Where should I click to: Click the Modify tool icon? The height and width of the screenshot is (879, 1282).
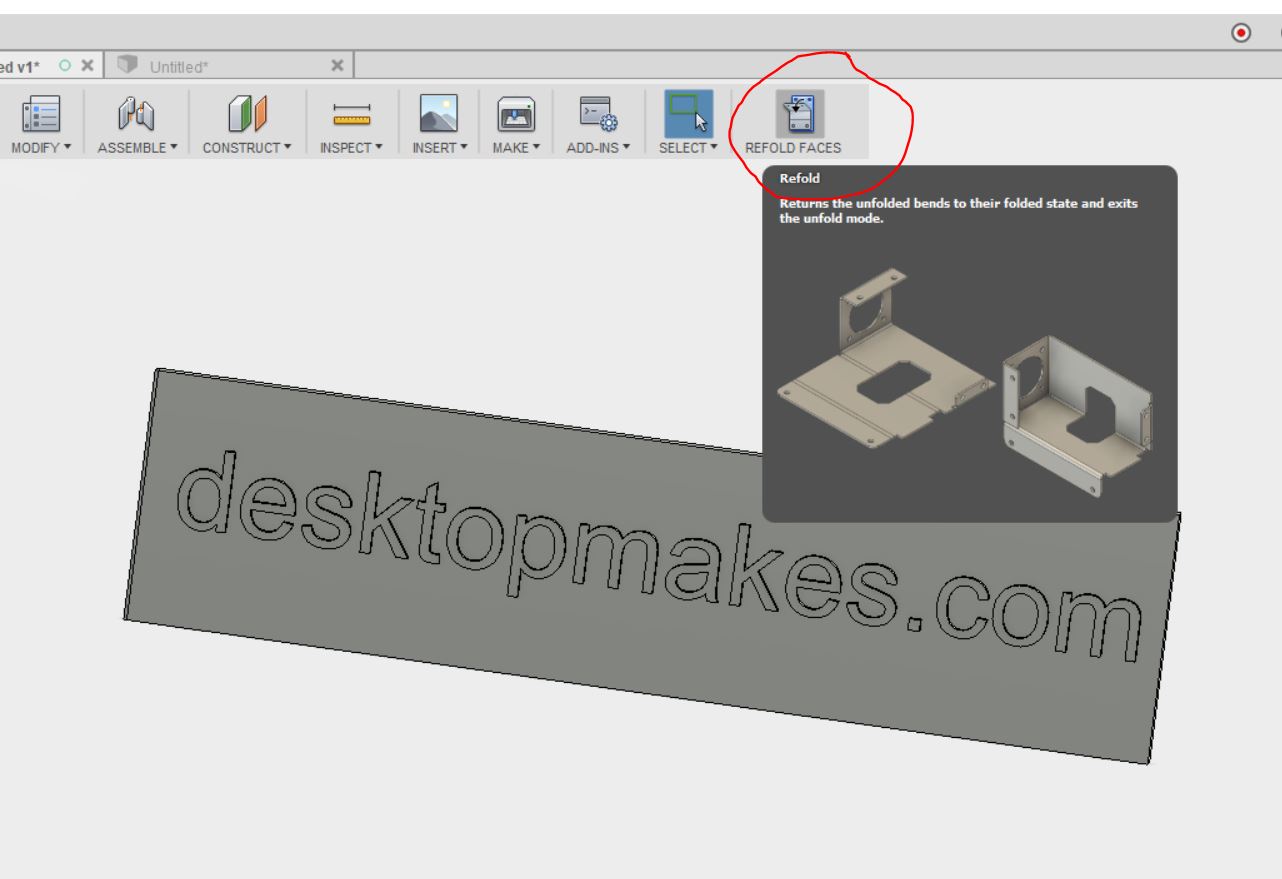pos(43,115)
